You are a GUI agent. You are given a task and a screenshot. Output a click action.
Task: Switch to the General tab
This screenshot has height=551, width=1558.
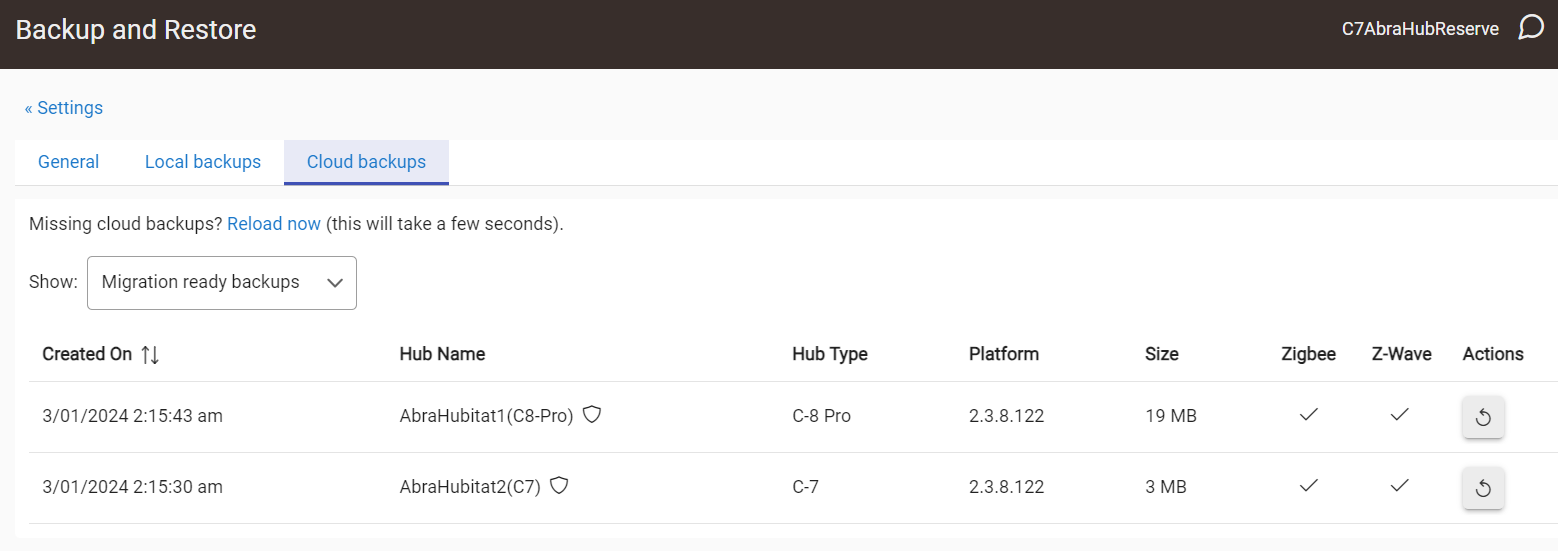click(68, 162)
